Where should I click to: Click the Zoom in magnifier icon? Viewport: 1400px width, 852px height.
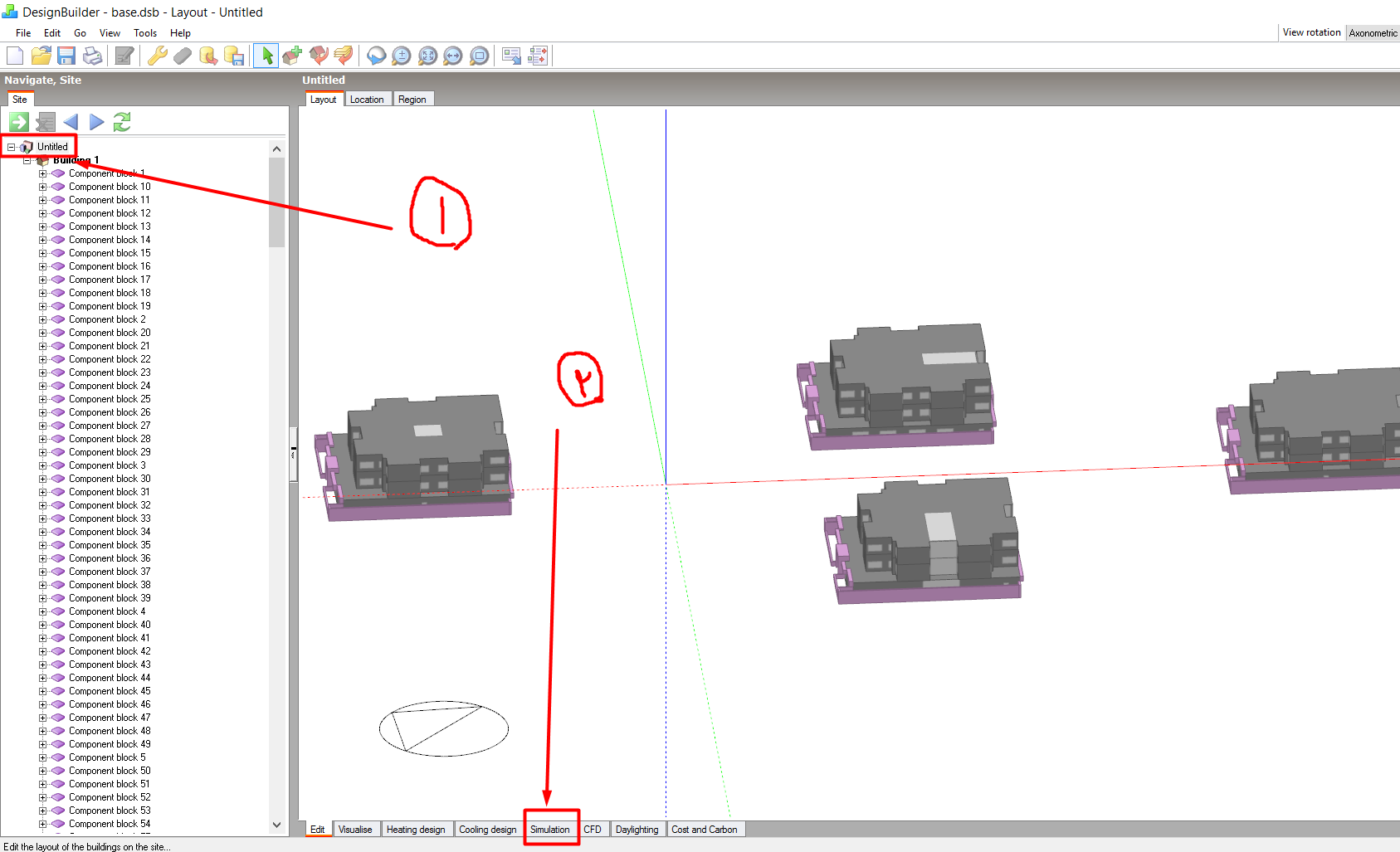[402, 56]
